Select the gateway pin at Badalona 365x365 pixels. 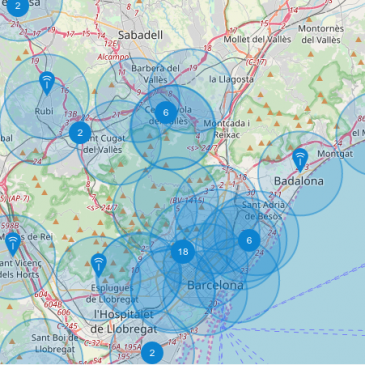pos(300,160)
